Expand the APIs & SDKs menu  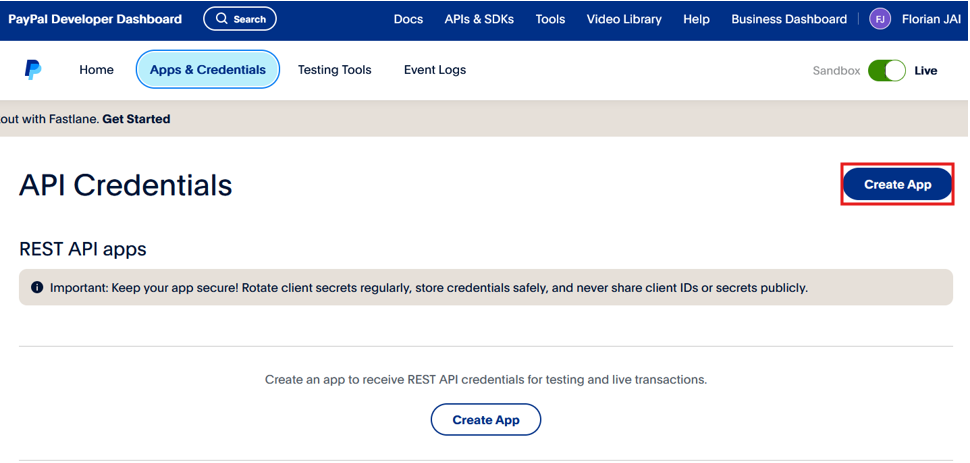click(479, 19)
